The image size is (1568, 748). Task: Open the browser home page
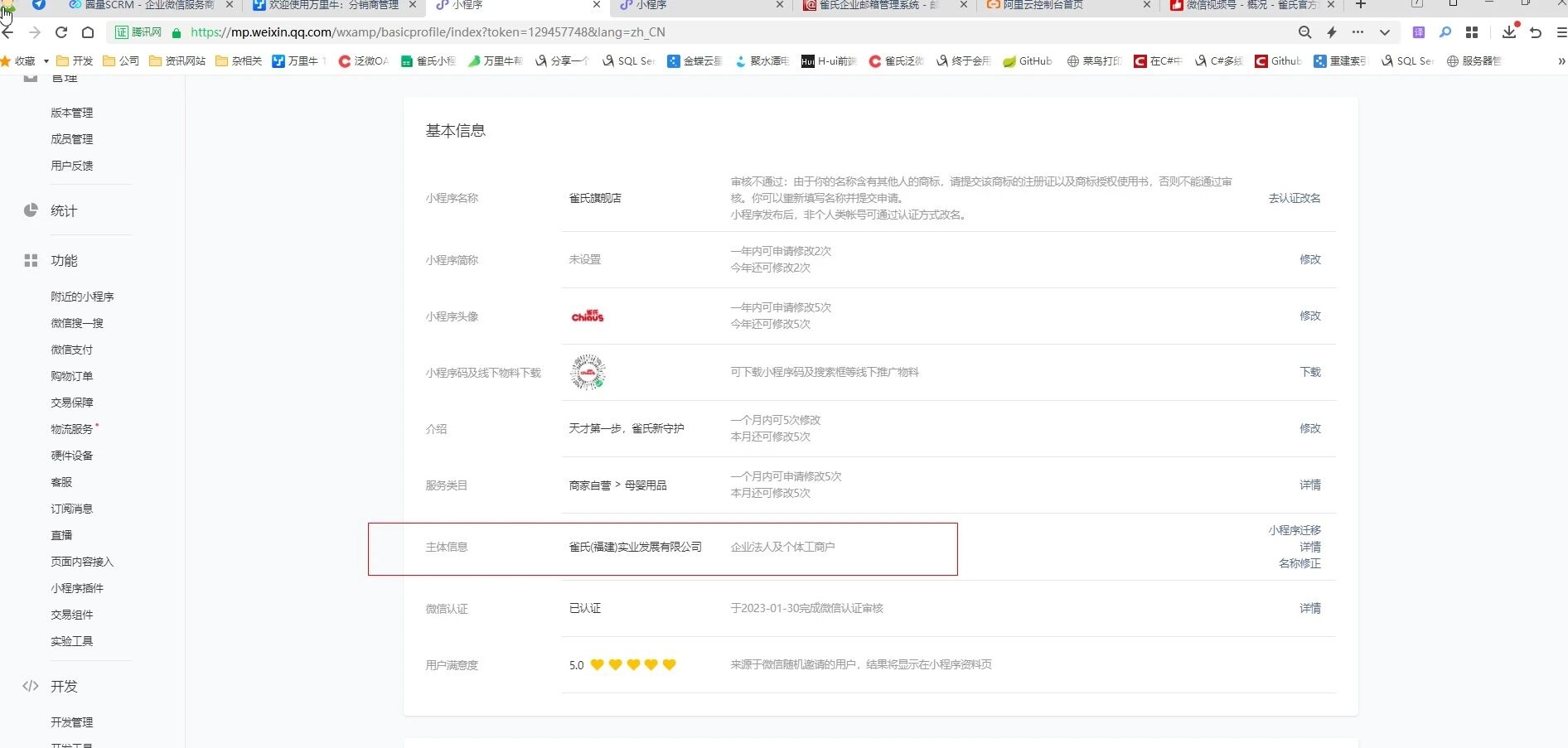coord(88,32)
